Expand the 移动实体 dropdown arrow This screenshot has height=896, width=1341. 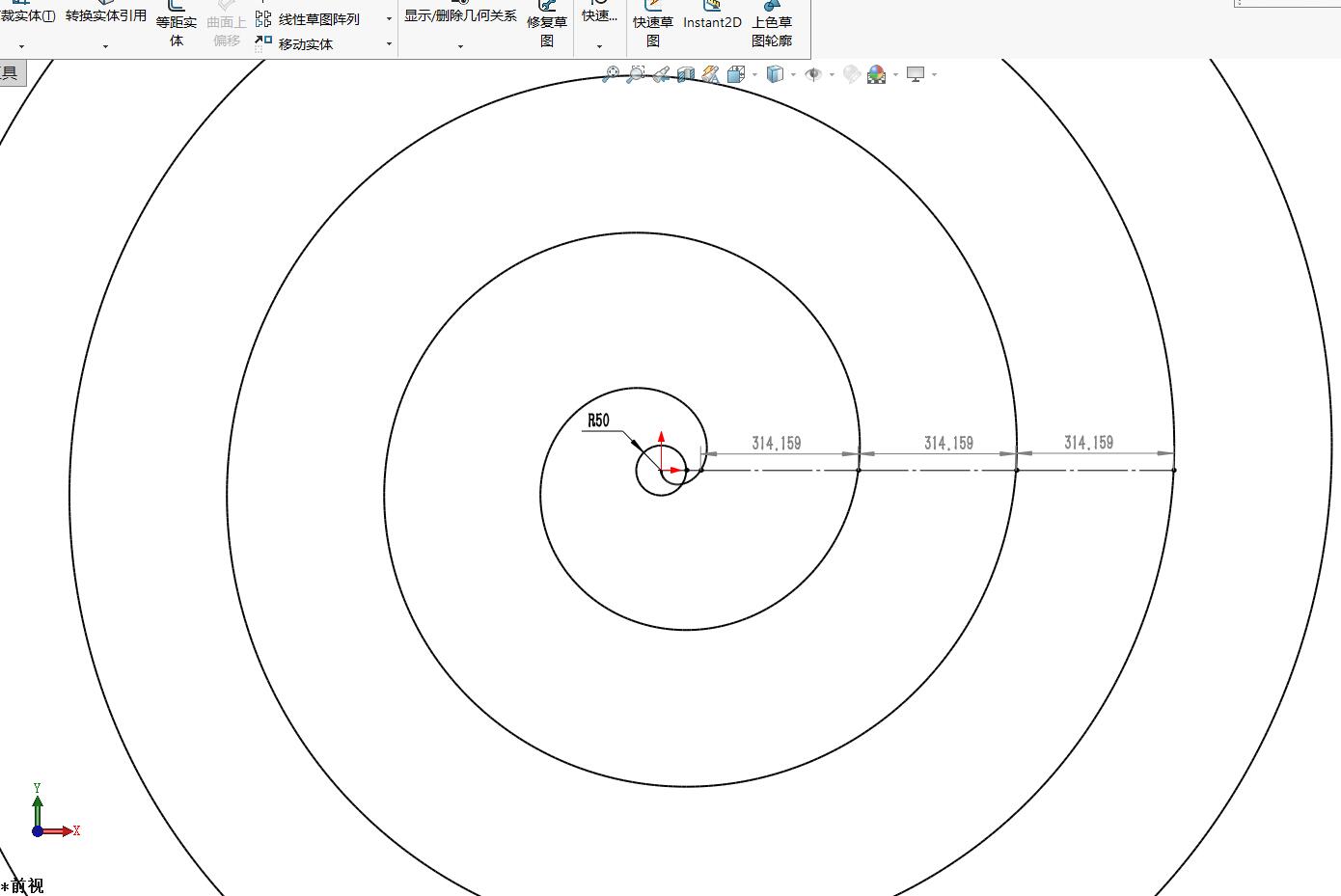tap(389, 43)
